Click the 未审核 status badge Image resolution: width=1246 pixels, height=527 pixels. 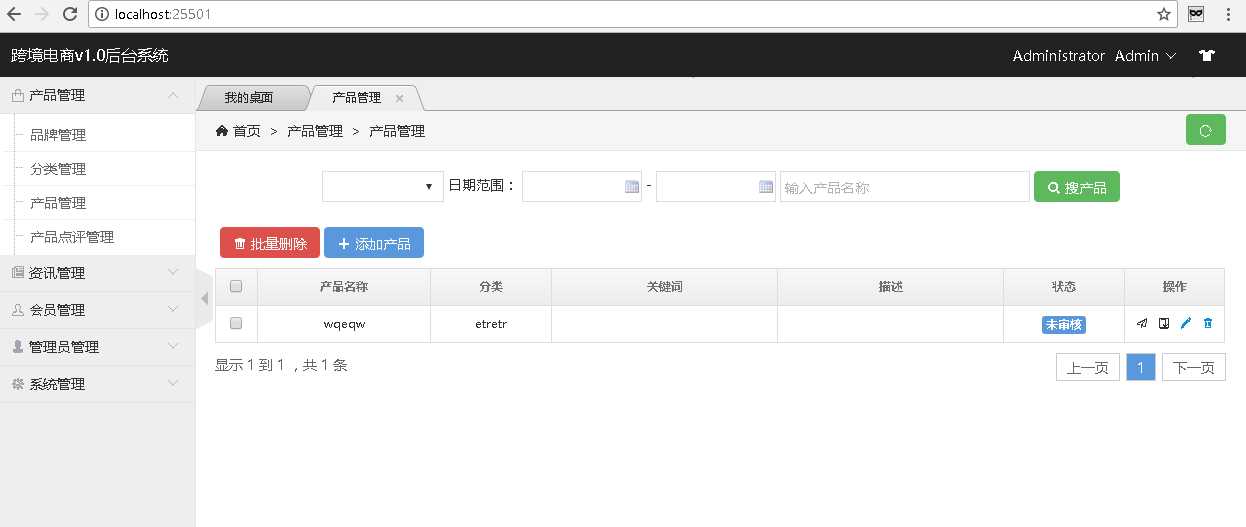1064,324
